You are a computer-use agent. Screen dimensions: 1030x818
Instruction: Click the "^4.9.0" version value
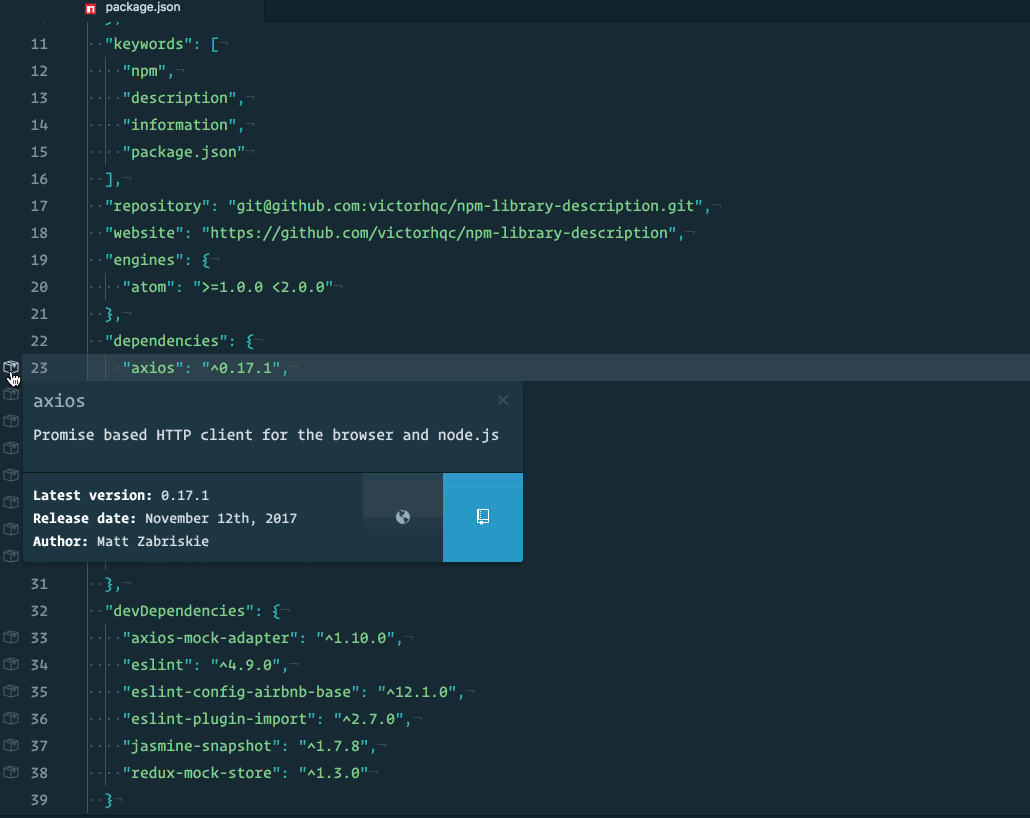coord(246,664)
